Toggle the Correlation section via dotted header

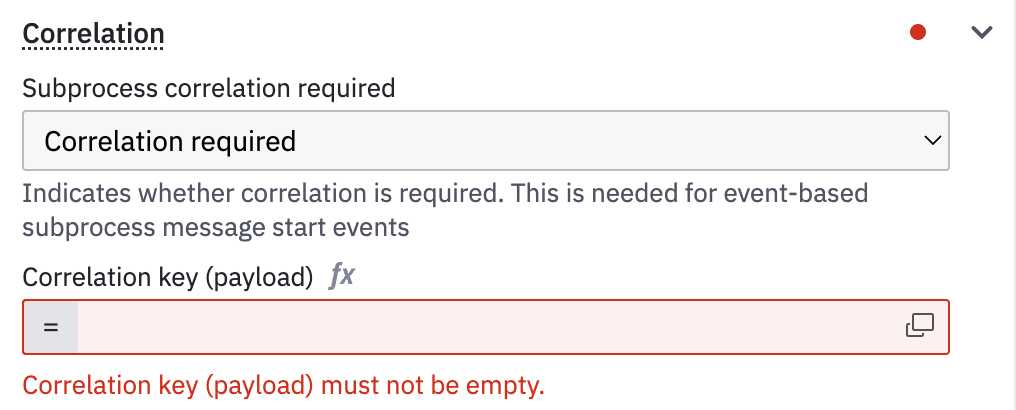[93, 33]
